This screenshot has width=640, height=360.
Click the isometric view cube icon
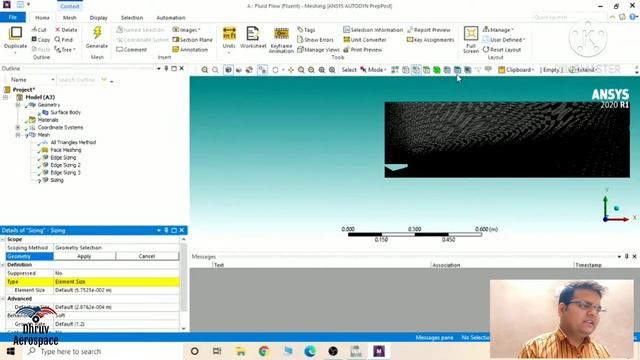(228, 70)
